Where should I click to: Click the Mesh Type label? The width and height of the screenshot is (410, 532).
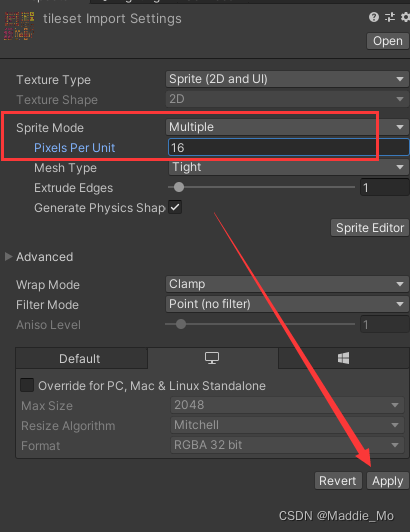click(65, 168)
